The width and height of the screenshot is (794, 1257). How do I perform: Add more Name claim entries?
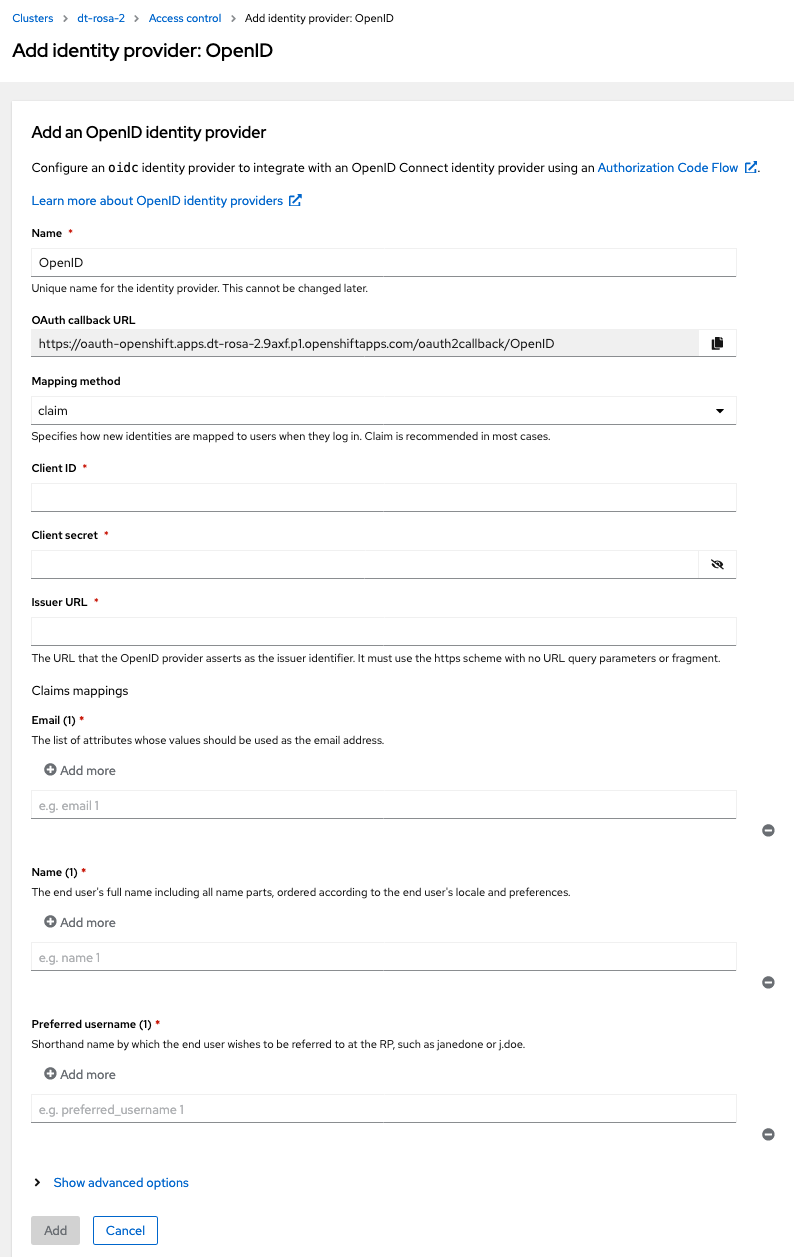[80, 922]
